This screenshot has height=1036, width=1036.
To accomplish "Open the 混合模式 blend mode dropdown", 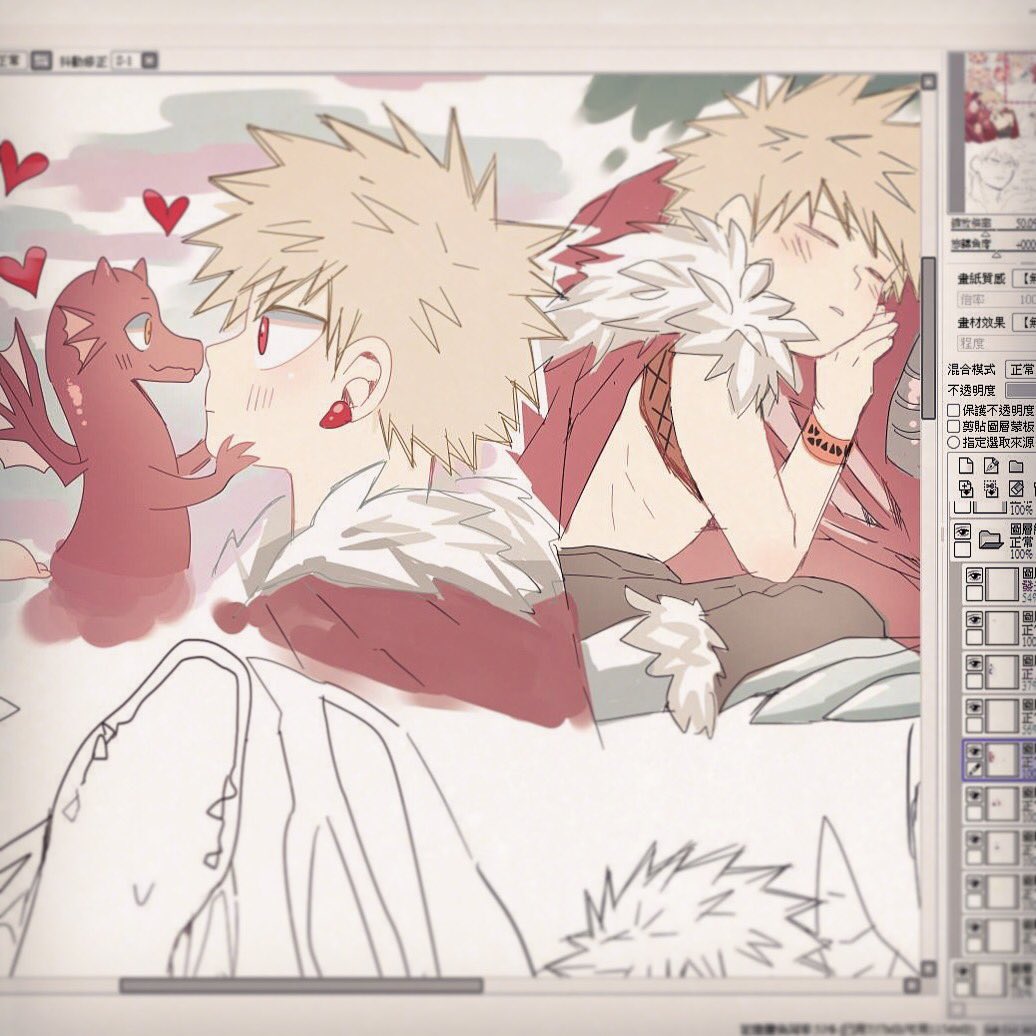I will point(1021,369).
